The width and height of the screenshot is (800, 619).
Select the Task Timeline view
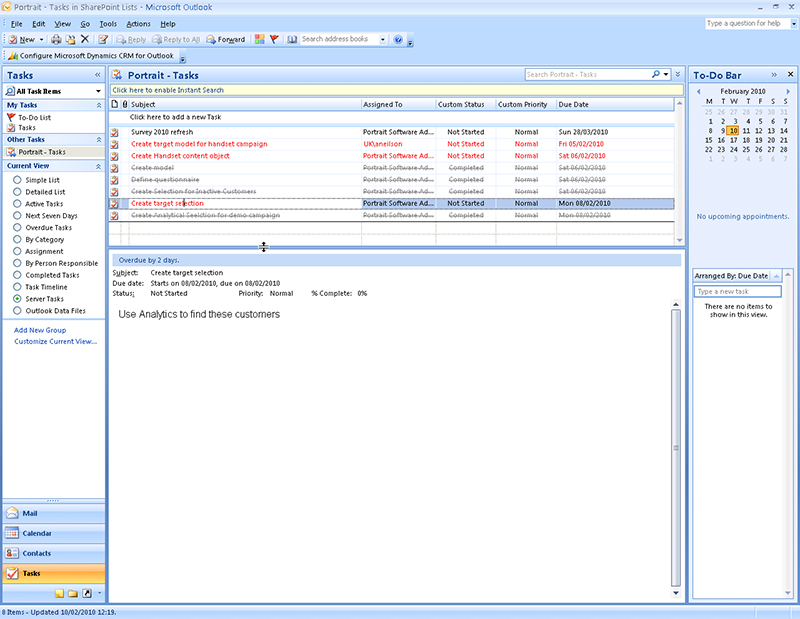pos(40,287)
